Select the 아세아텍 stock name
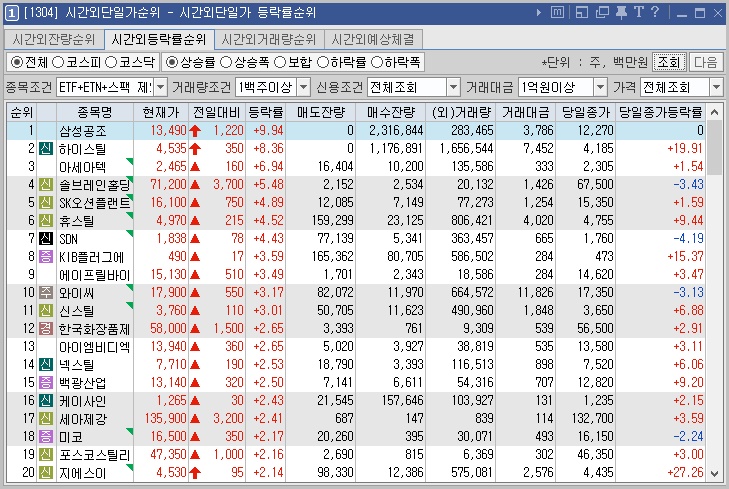729x489 pixels. pyautogui.click(x=82, y=167)
